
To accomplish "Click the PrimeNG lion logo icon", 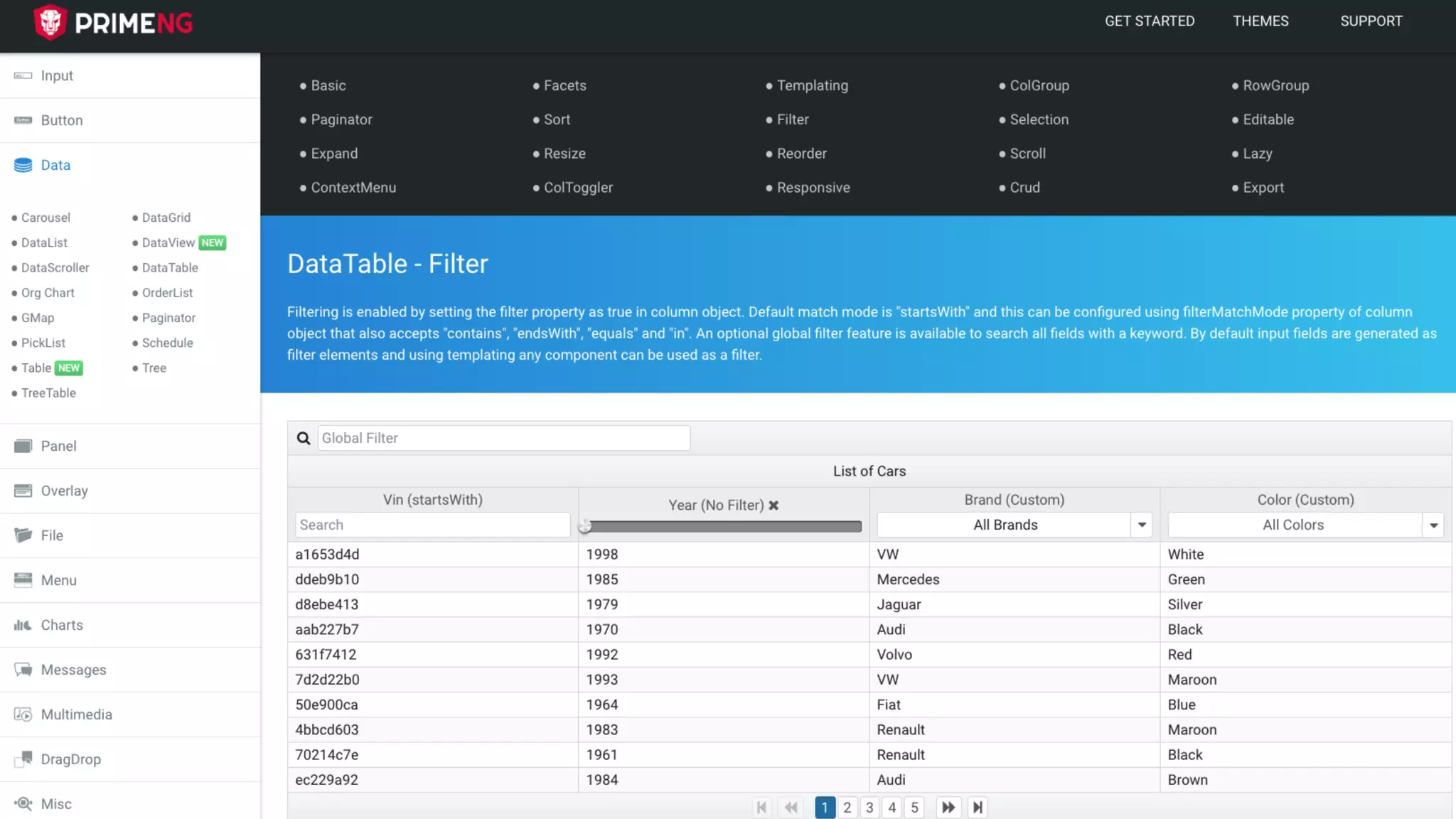I will tap(50, 22).
